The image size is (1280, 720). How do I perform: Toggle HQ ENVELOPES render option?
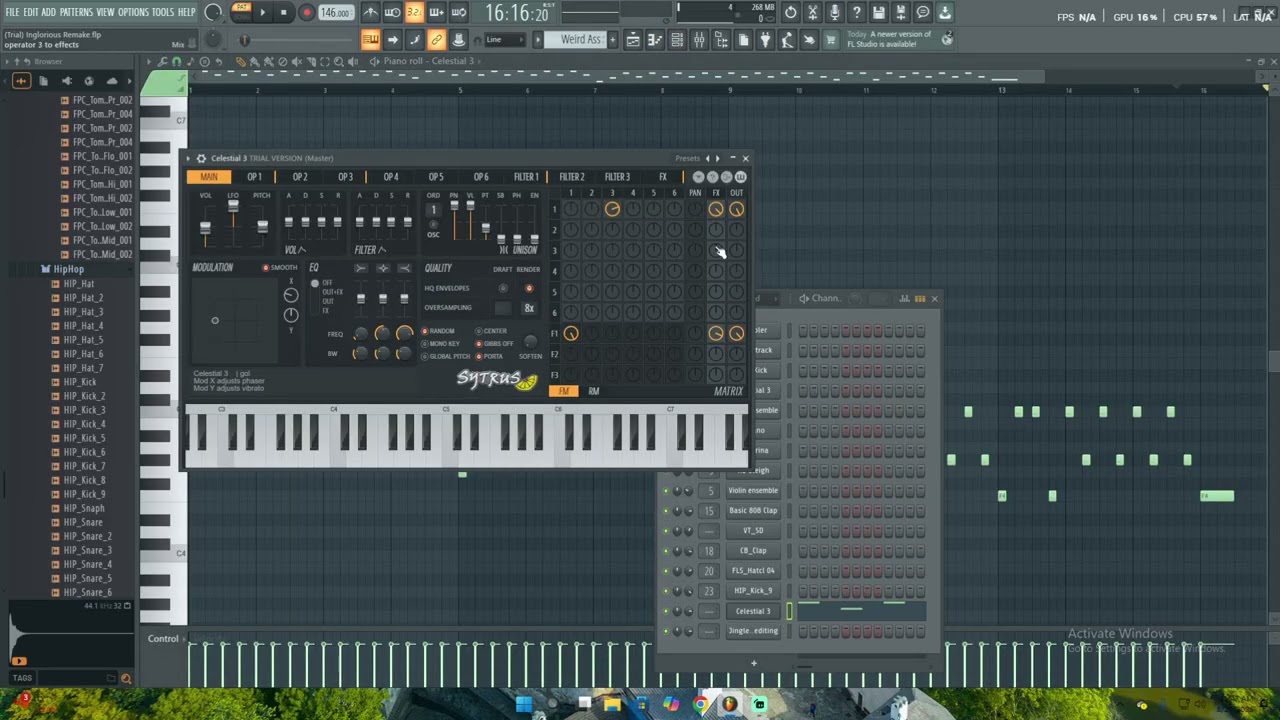529,288
